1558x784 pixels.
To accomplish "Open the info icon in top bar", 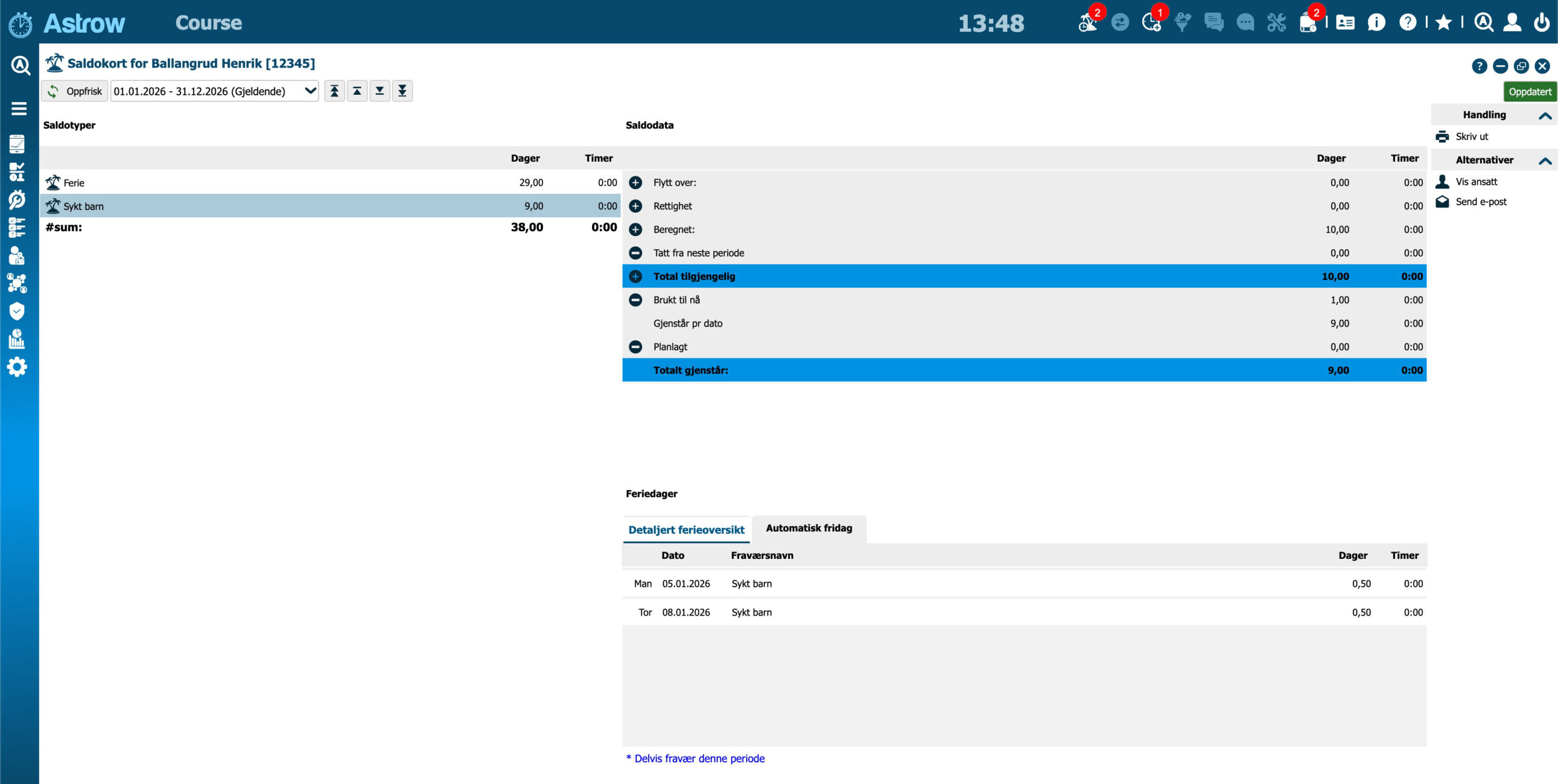I will coord(1376,23).
